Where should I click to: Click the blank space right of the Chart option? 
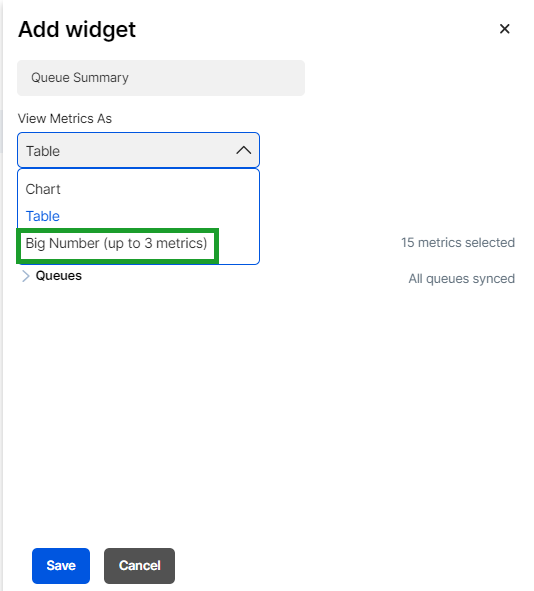coord(158,189)
